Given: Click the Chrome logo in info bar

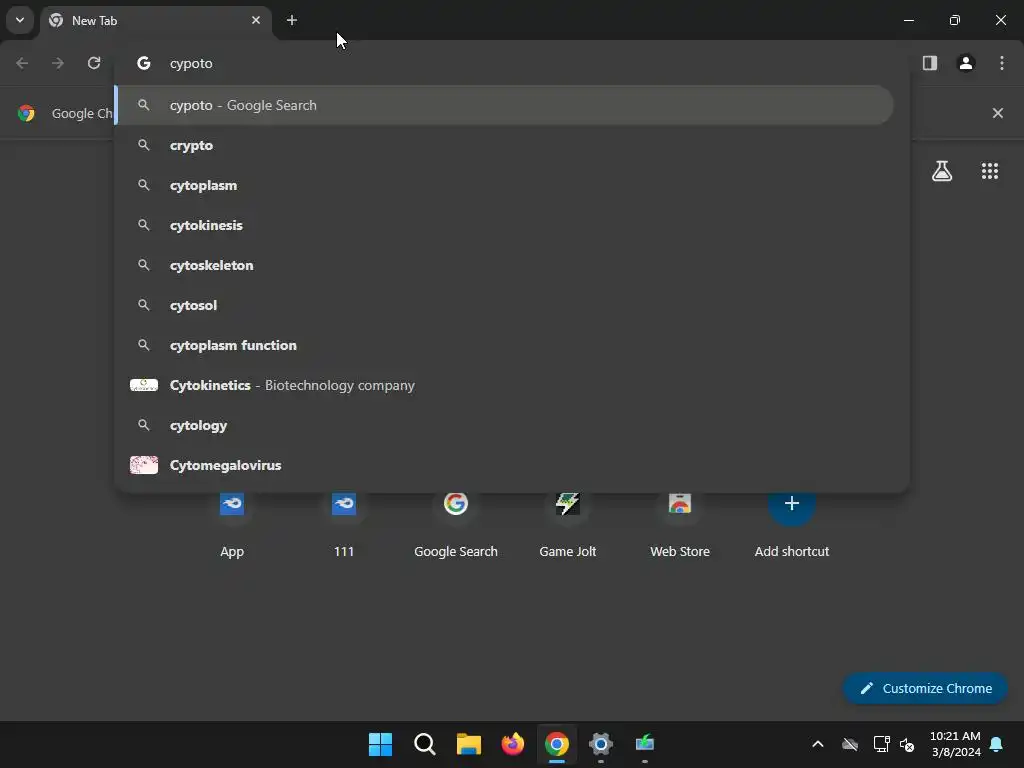Looking at the screenshot, I should [26, 113].
